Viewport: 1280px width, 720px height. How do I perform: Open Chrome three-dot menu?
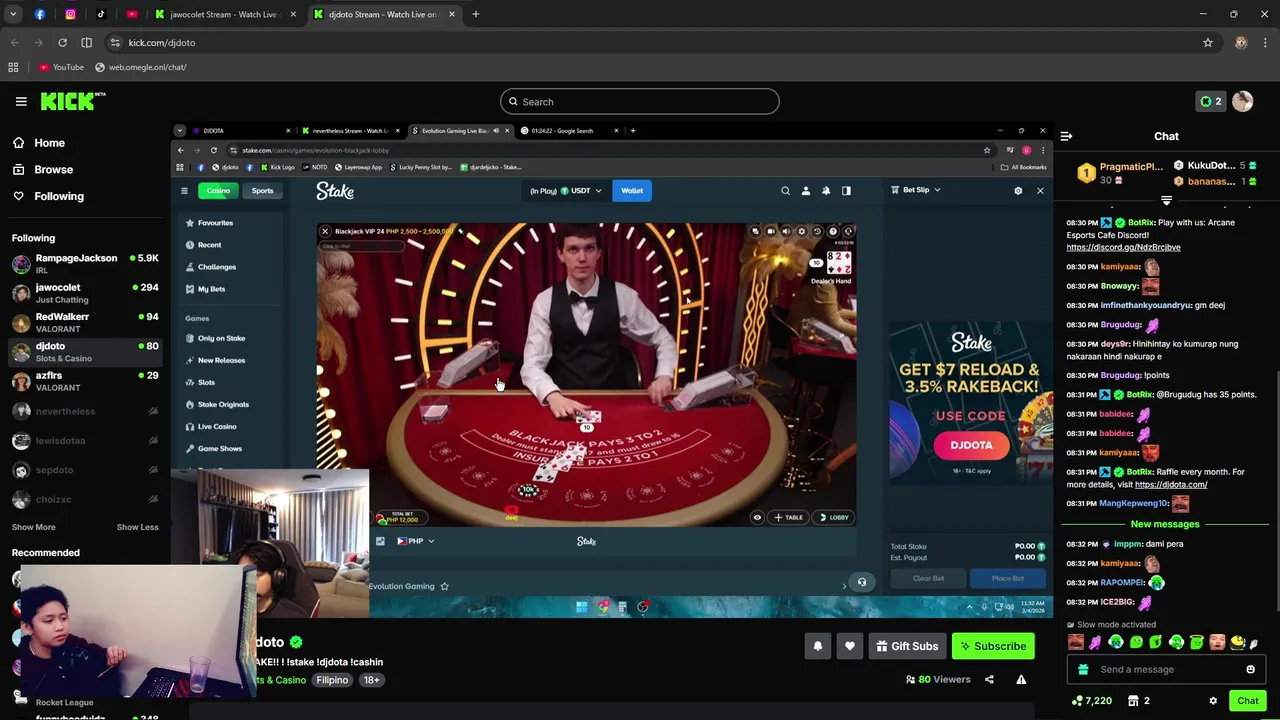(1265, 43)
